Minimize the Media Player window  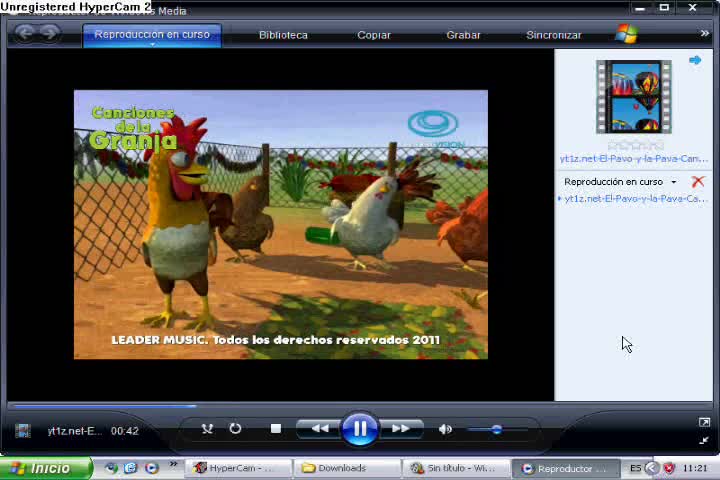(x=640, y=8)
